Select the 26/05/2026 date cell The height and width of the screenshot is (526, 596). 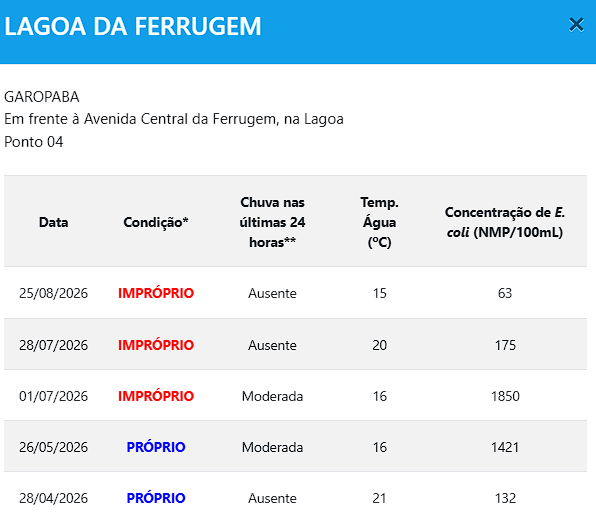[x=54, y=447]
